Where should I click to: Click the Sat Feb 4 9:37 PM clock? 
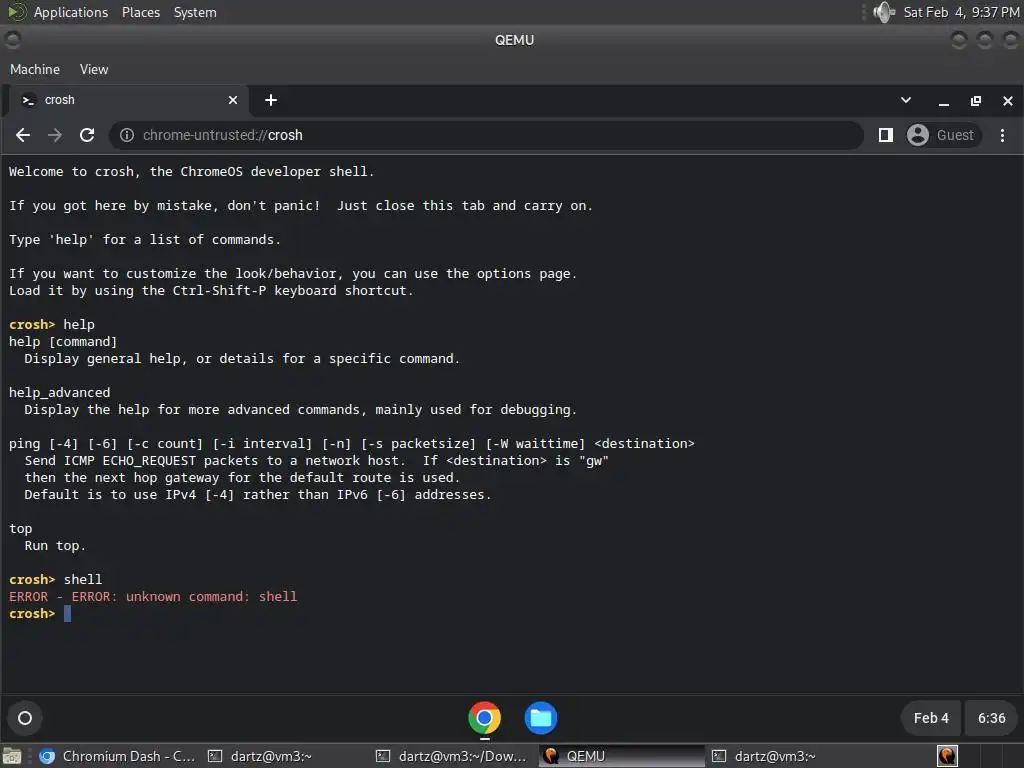(961, 12)
